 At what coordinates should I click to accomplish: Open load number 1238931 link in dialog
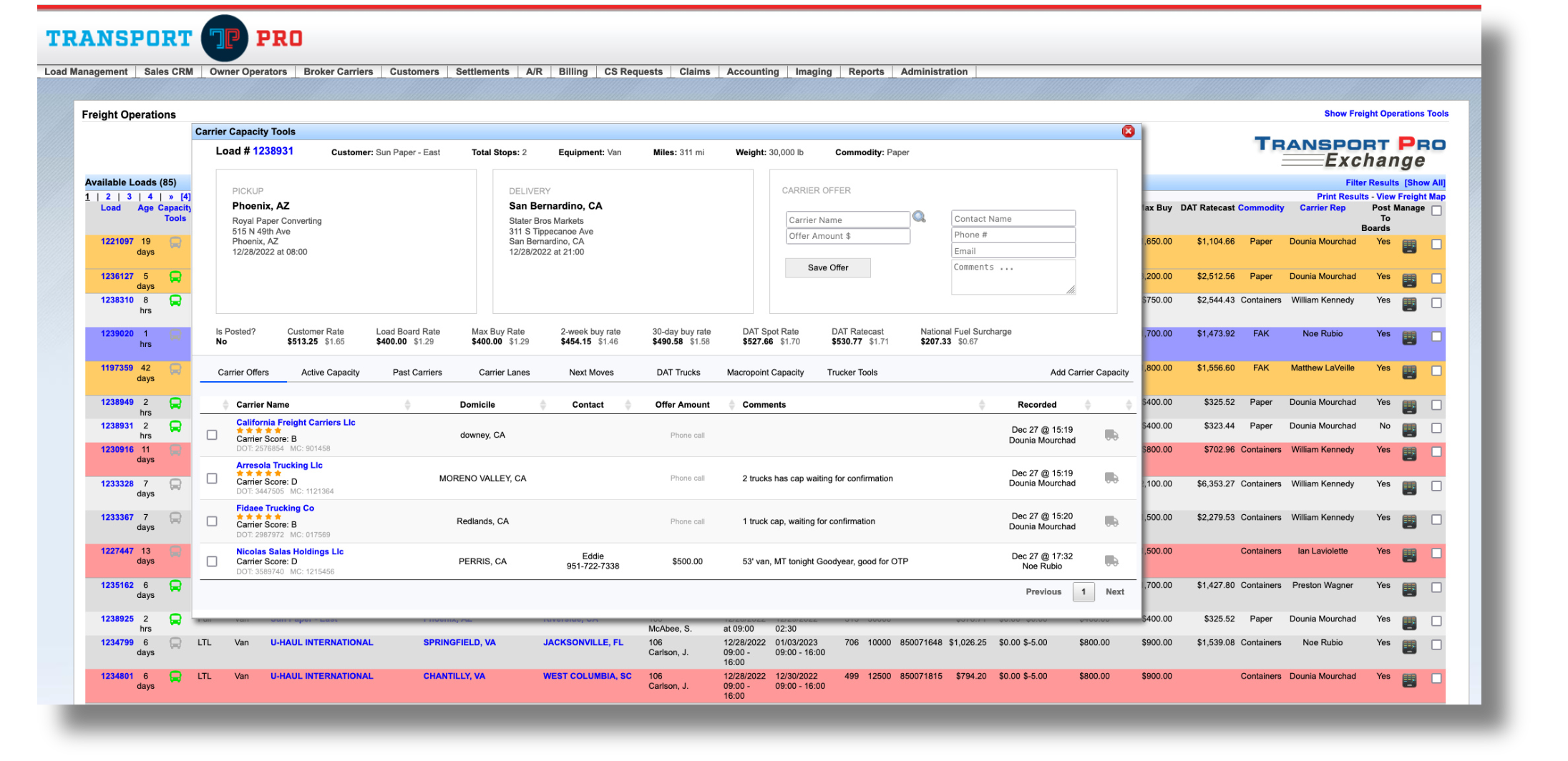pos(273,151)
